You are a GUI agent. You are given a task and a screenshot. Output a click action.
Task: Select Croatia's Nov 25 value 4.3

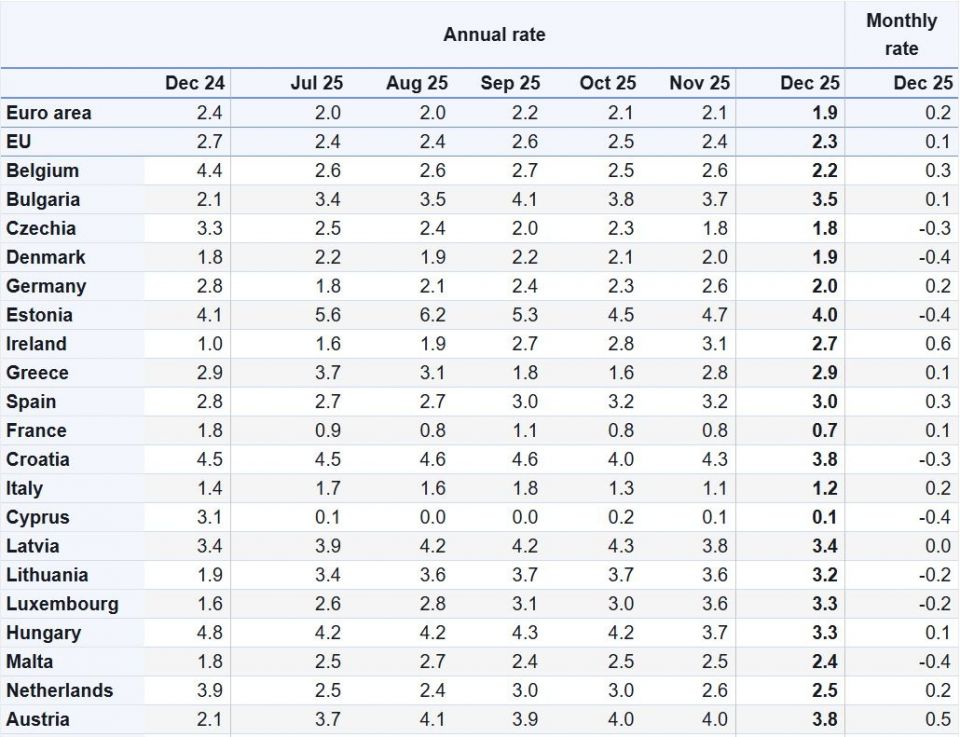pyautogui.click(x=716, y=460)
